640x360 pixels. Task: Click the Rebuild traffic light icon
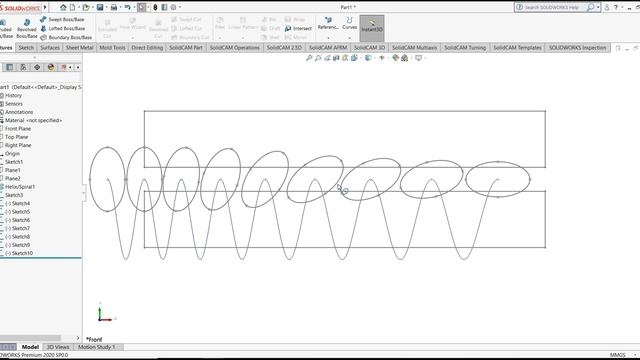(156, 7)
